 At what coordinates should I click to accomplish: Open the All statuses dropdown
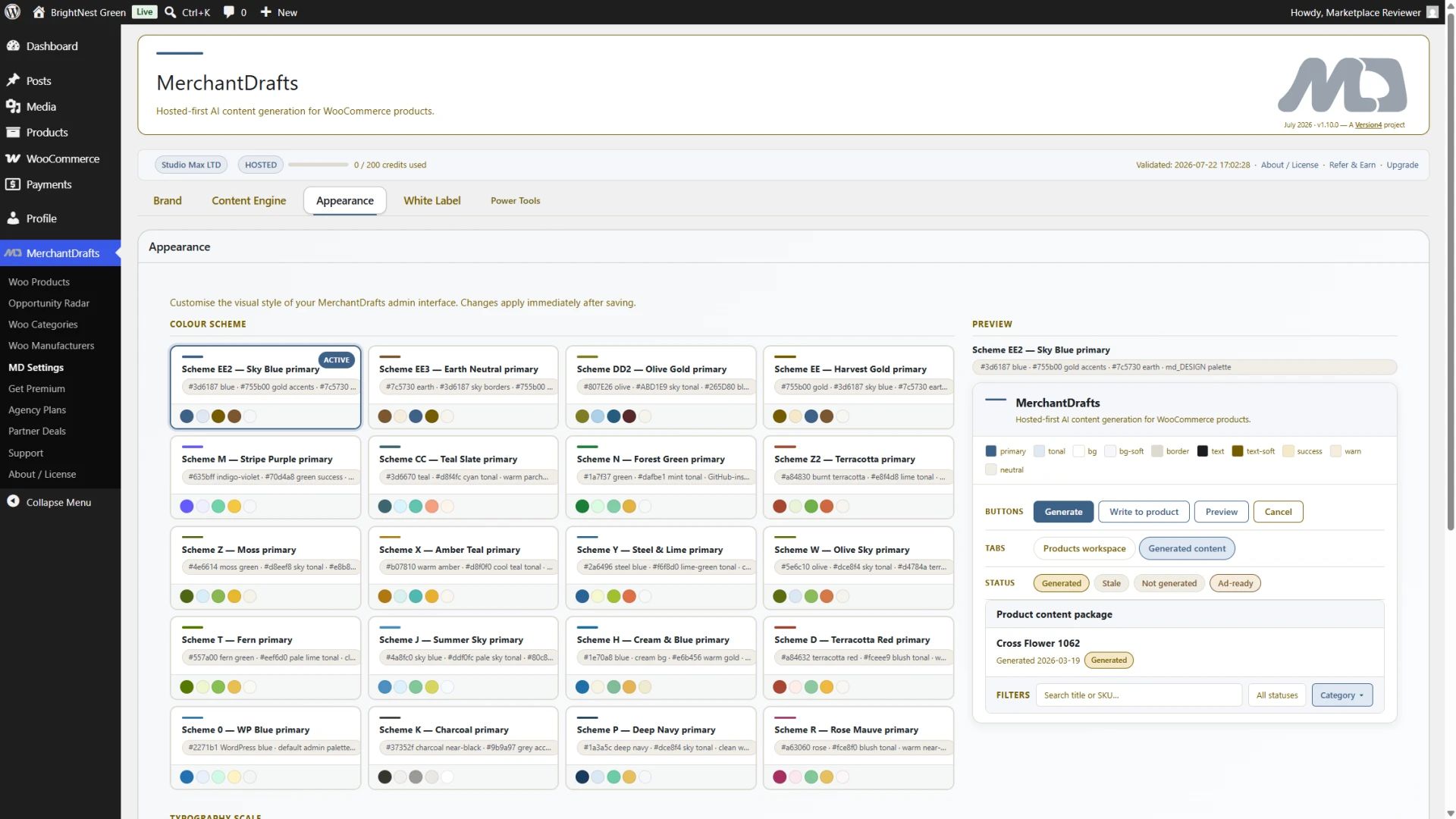click(1277, 695)
